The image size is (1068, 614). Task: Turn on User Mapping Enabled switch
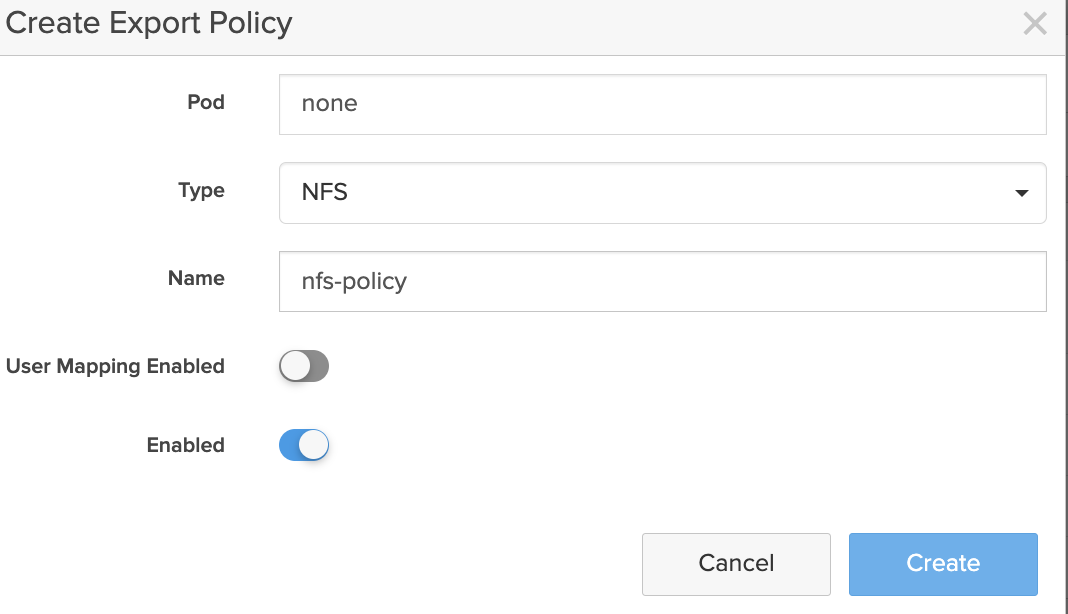pos(304,367)
